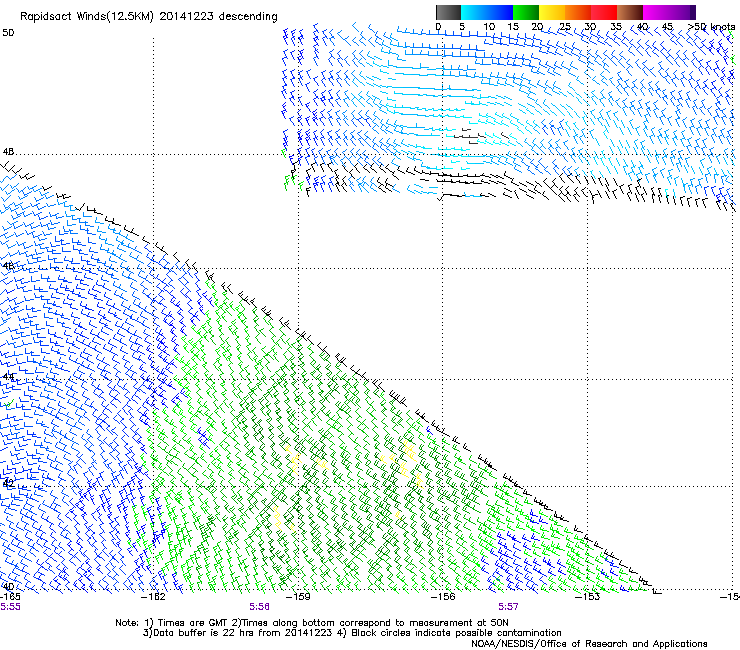Click the 48 latitude axis label
Image resolution: width=740 pixels, height=650 pixels.
[8, 152]
